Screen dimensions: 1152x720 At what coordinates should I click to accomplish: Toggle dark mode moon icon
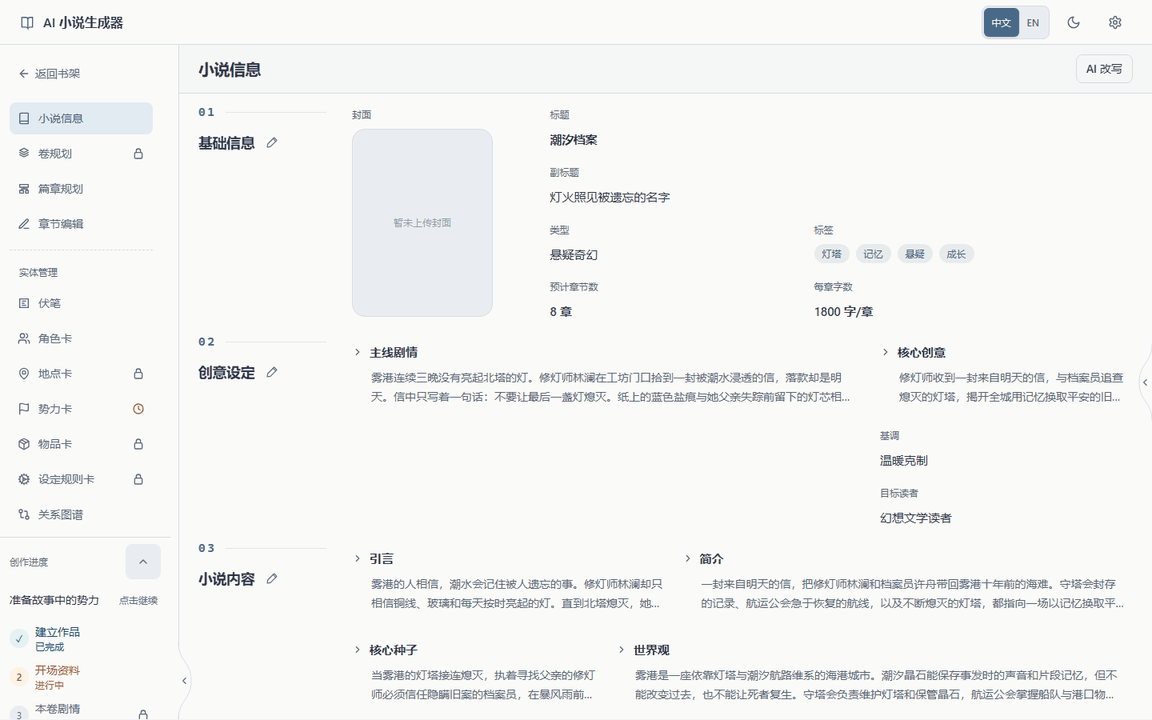1073,23
